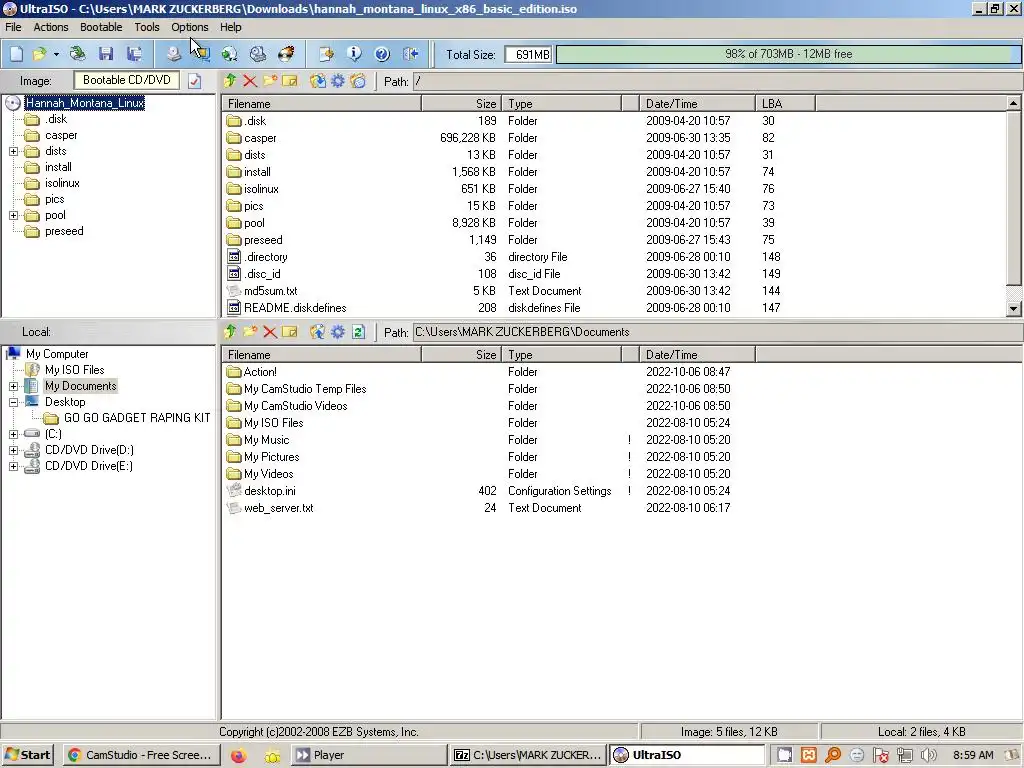Sort image files by Filename column header
The height and width of the screenshot is (768, 1024).
point(321,104)
